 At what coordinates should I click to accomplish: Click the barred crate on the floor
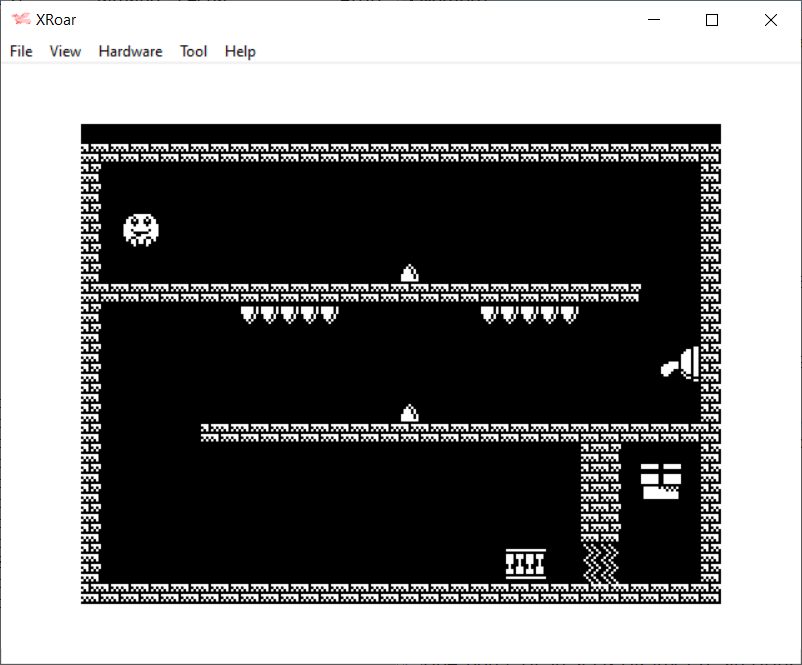point(525,564)
